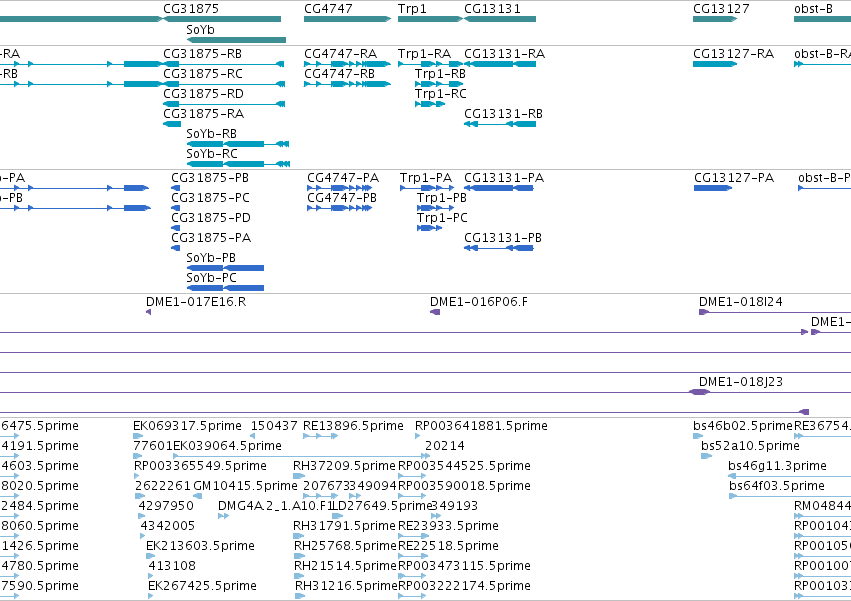This screenshot has height=601, width=851.
Task: Click the CG4747 gene label
Action: point(328,9)
